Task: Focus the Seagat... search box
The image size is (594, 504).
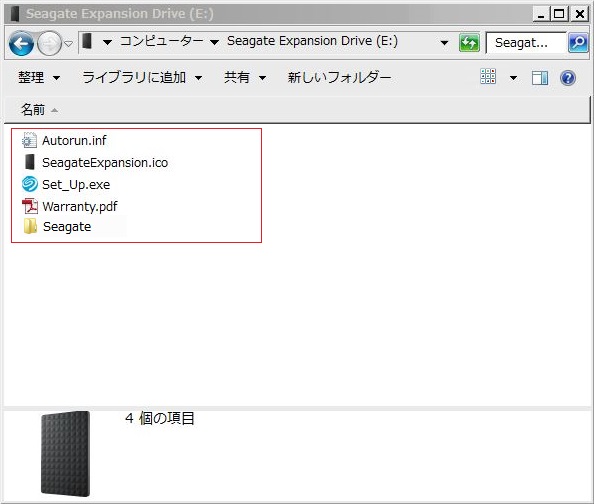Action: (526, 42)
